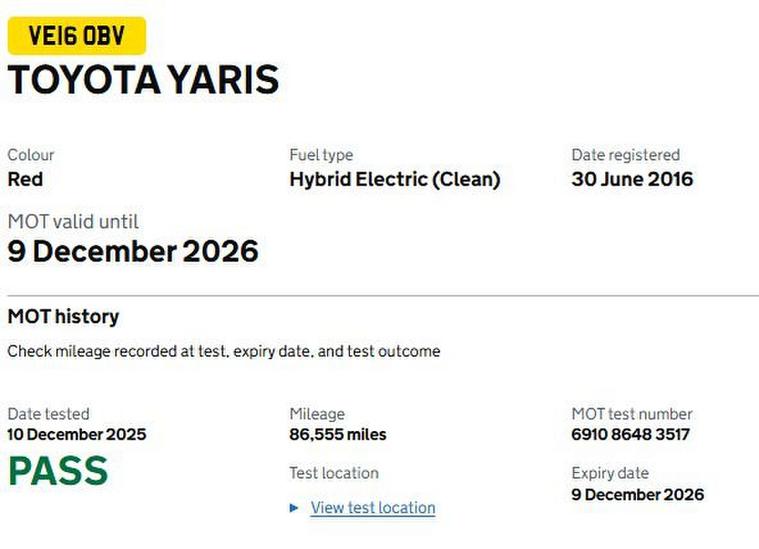Click the TOYOTA YARIS heading
This screenshot has height=549, width=759.
[143, 80]
